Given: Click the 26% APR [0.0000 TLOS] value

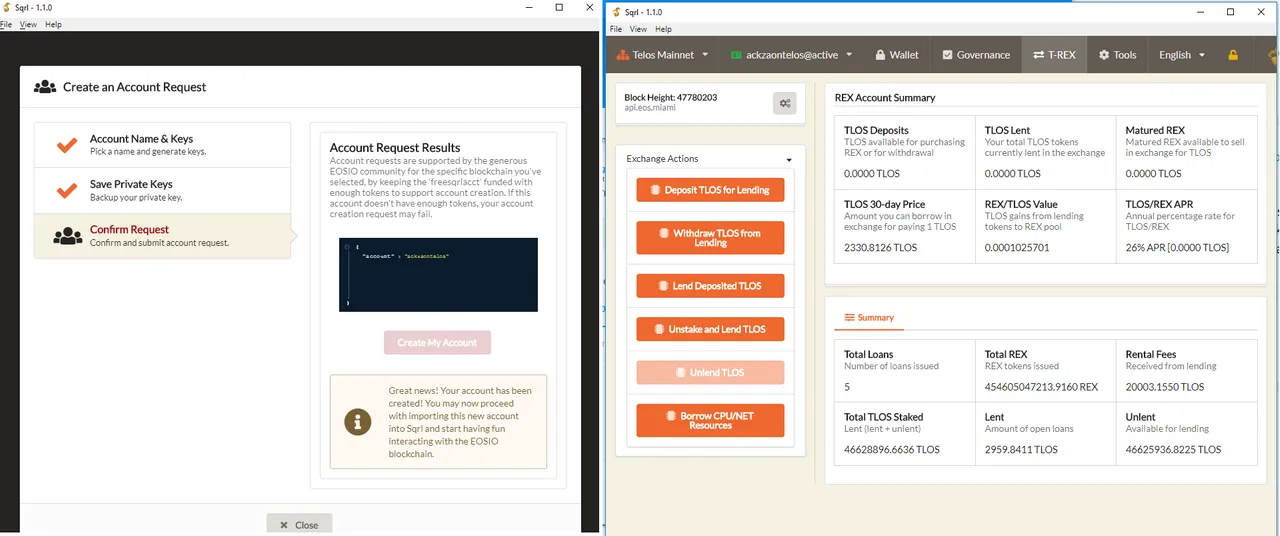Looking at the screenshot, I should coord(1177,248).
